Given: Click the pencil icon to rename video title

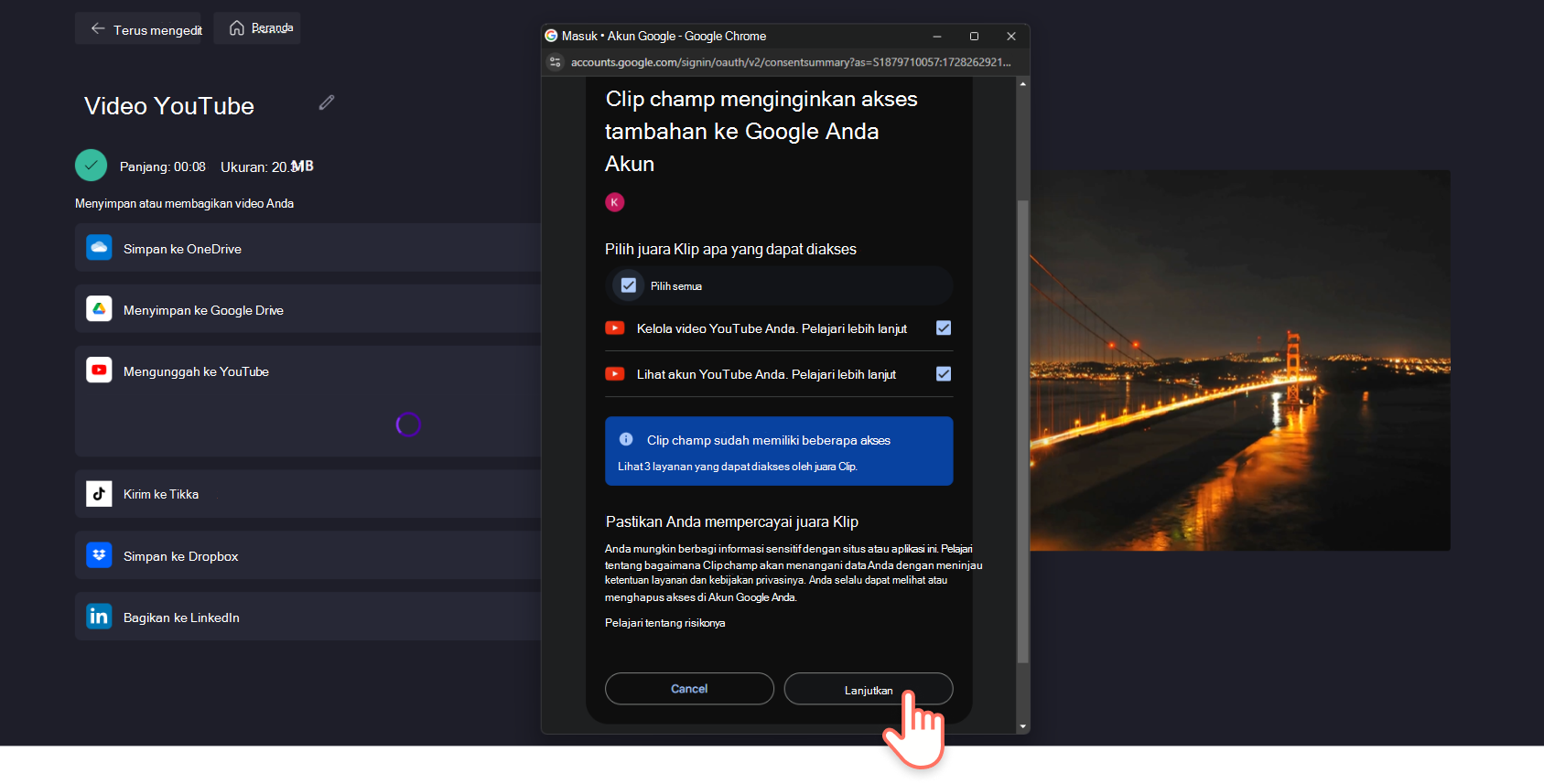Looking at the screenshot, I should tap(327, 102).
